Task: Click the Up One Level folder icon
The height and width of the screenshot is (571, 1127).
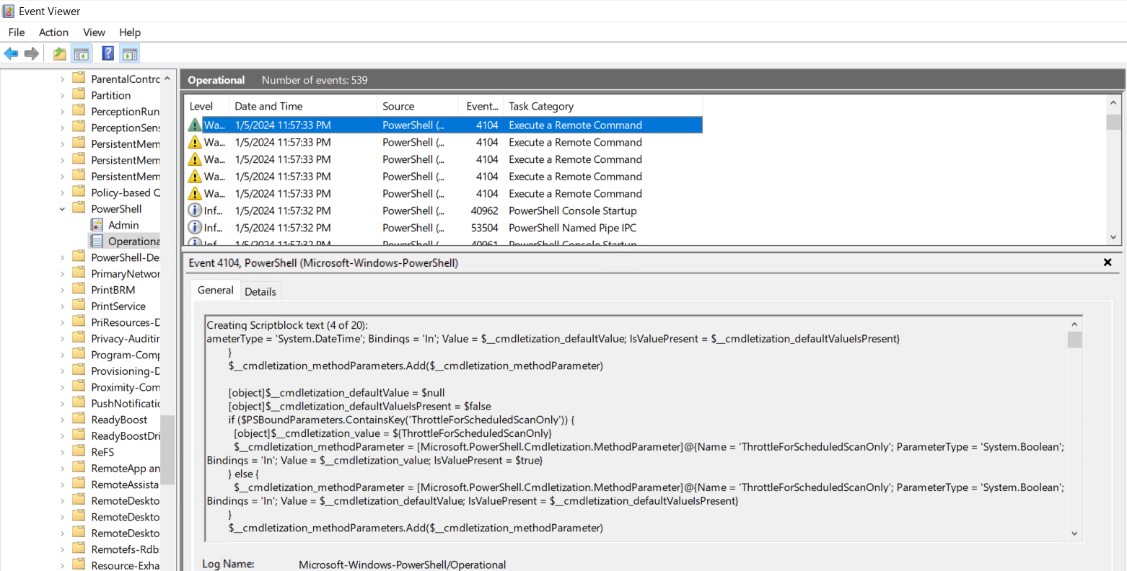Action: 60,53
